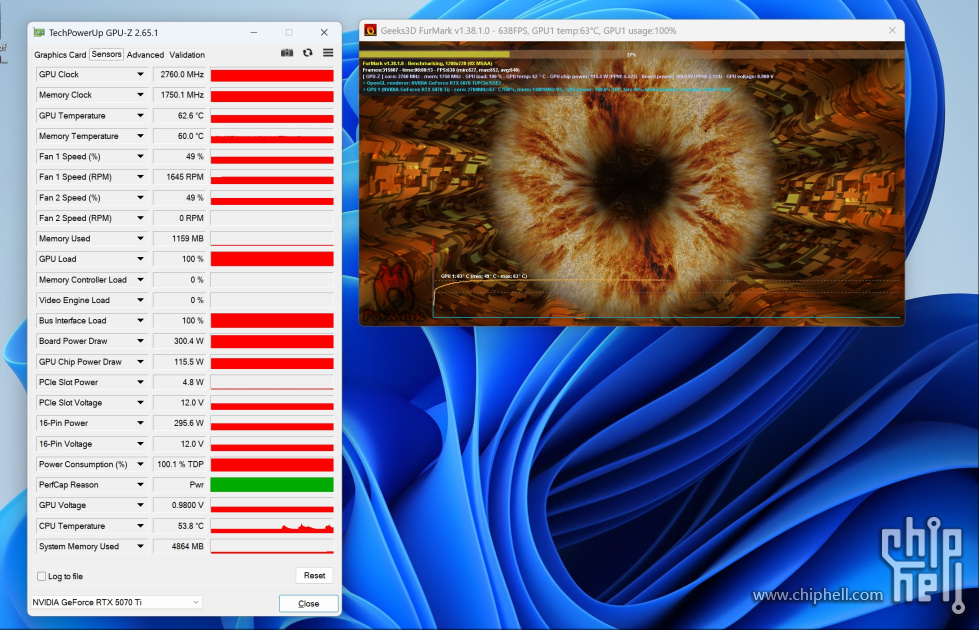979x630 pixels.
Task: Click the 2760.0 MHz GPU Clock value
Action: click(x=180, y=74)
